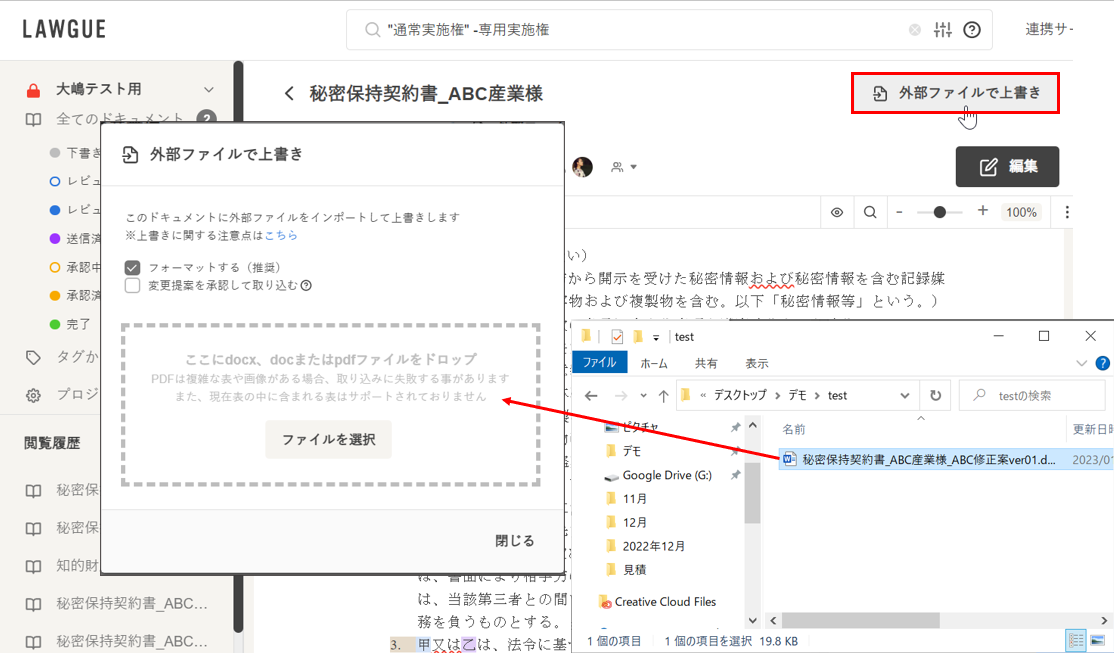This screenshot has height=653, width=1114.
Task: Click the Explorer up-directory arrow
Action: click(x=663, y=395)
